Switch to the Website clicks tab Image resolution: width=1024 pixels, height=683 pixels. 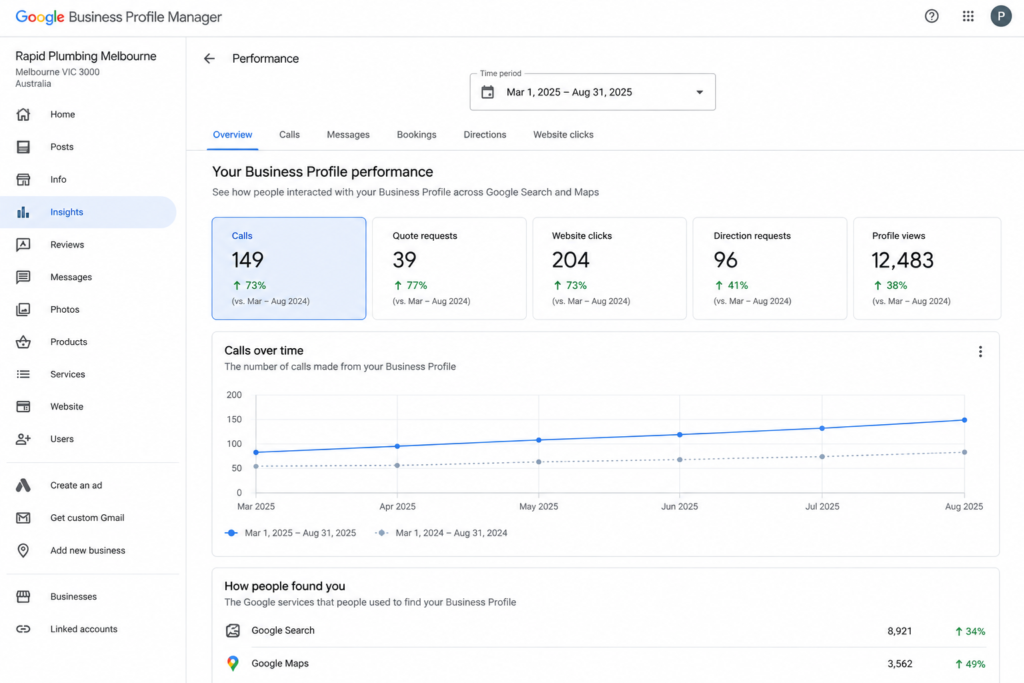pos(563,135)
